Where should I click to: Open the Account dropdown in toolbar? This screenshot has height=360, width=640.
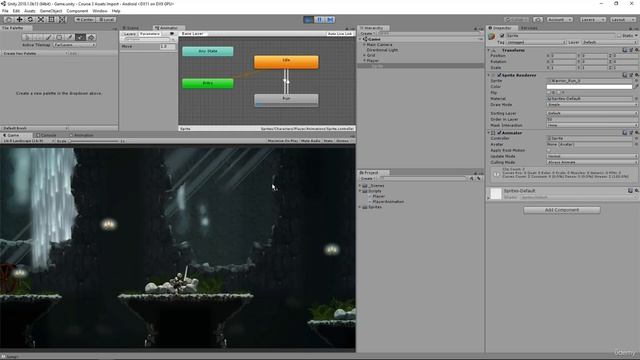(560, 19)
